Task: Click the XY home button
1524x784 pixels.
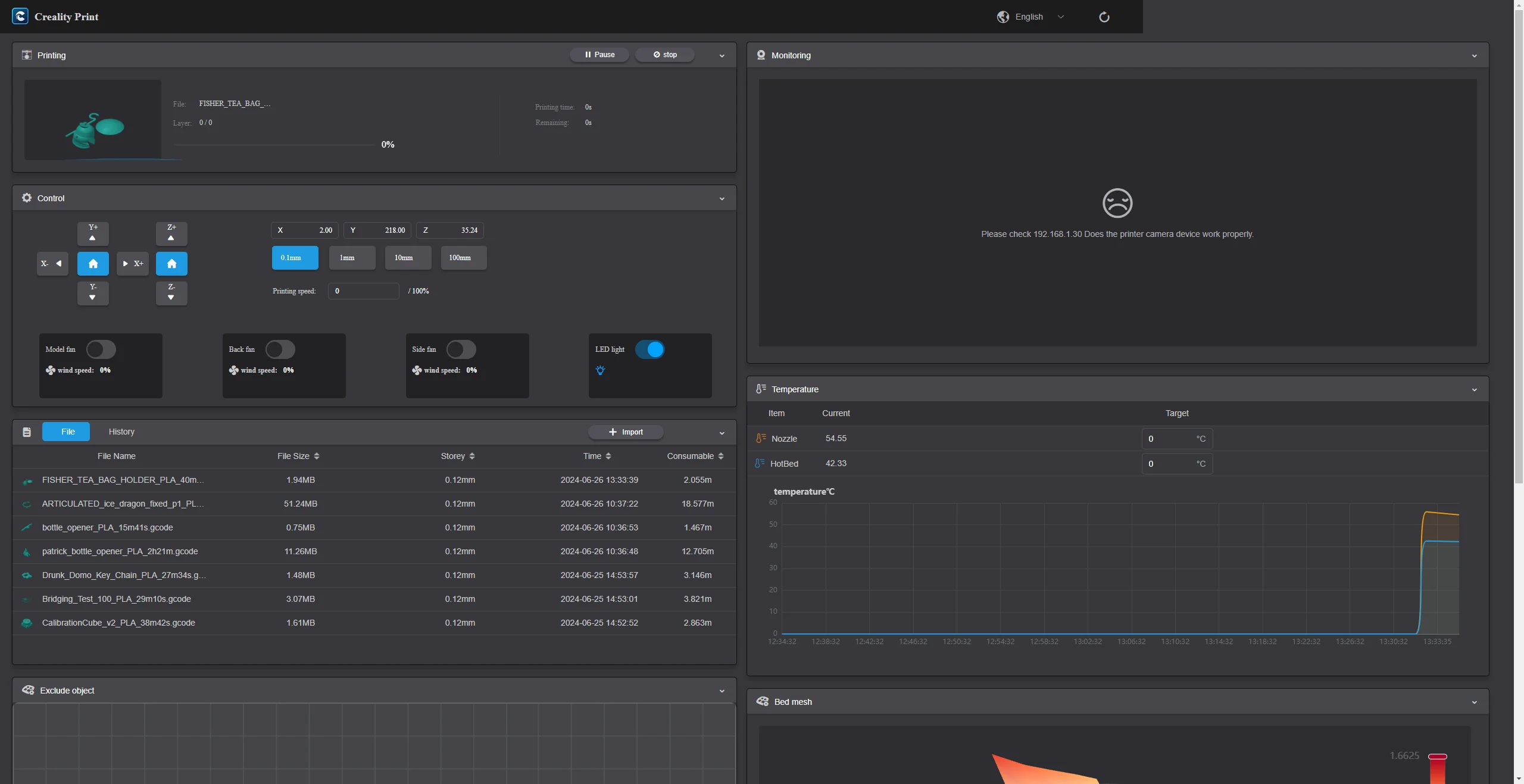Action: (93, 264)
